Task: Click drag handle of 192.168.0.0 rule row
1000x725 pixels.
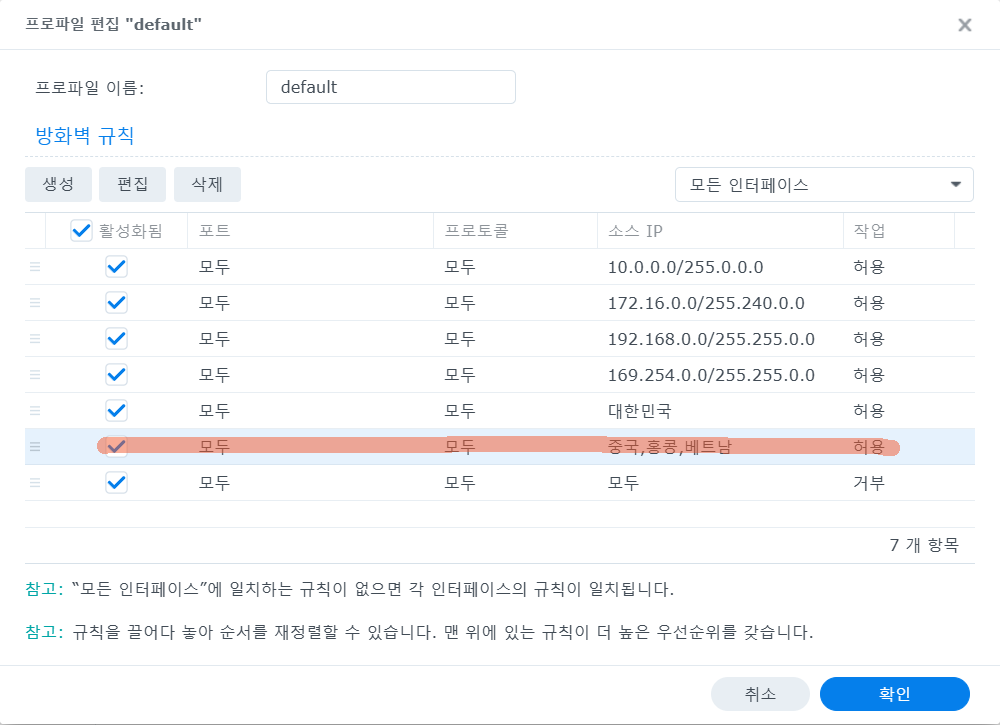Action: pos(35,339)
